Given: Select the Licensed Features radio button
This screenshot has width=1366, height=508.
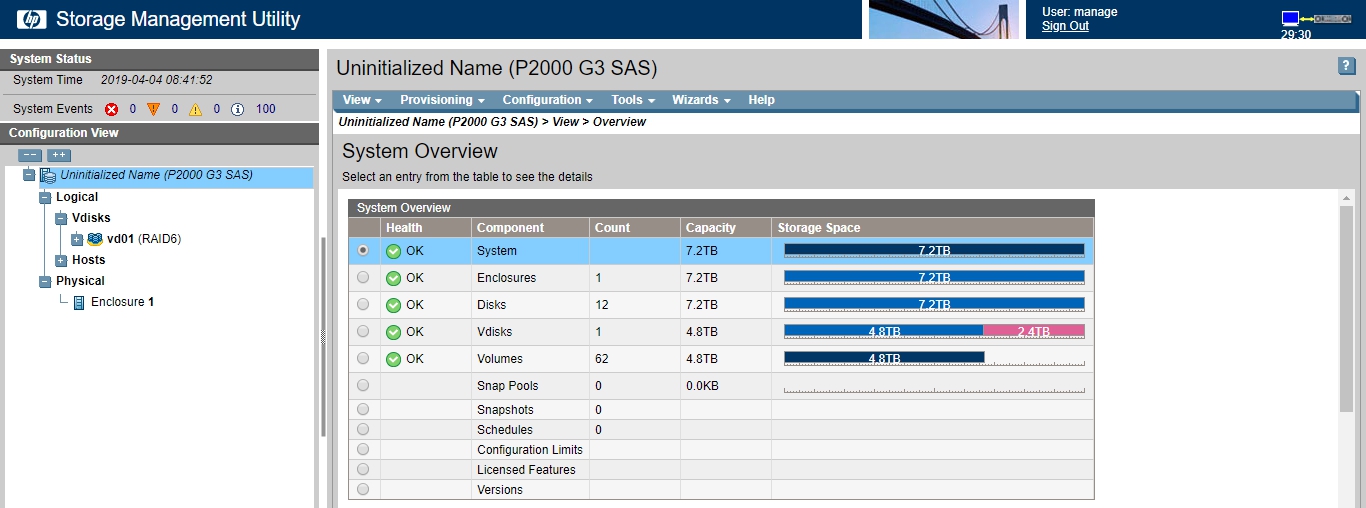Looking at the screenshot, I should [362, 469].
